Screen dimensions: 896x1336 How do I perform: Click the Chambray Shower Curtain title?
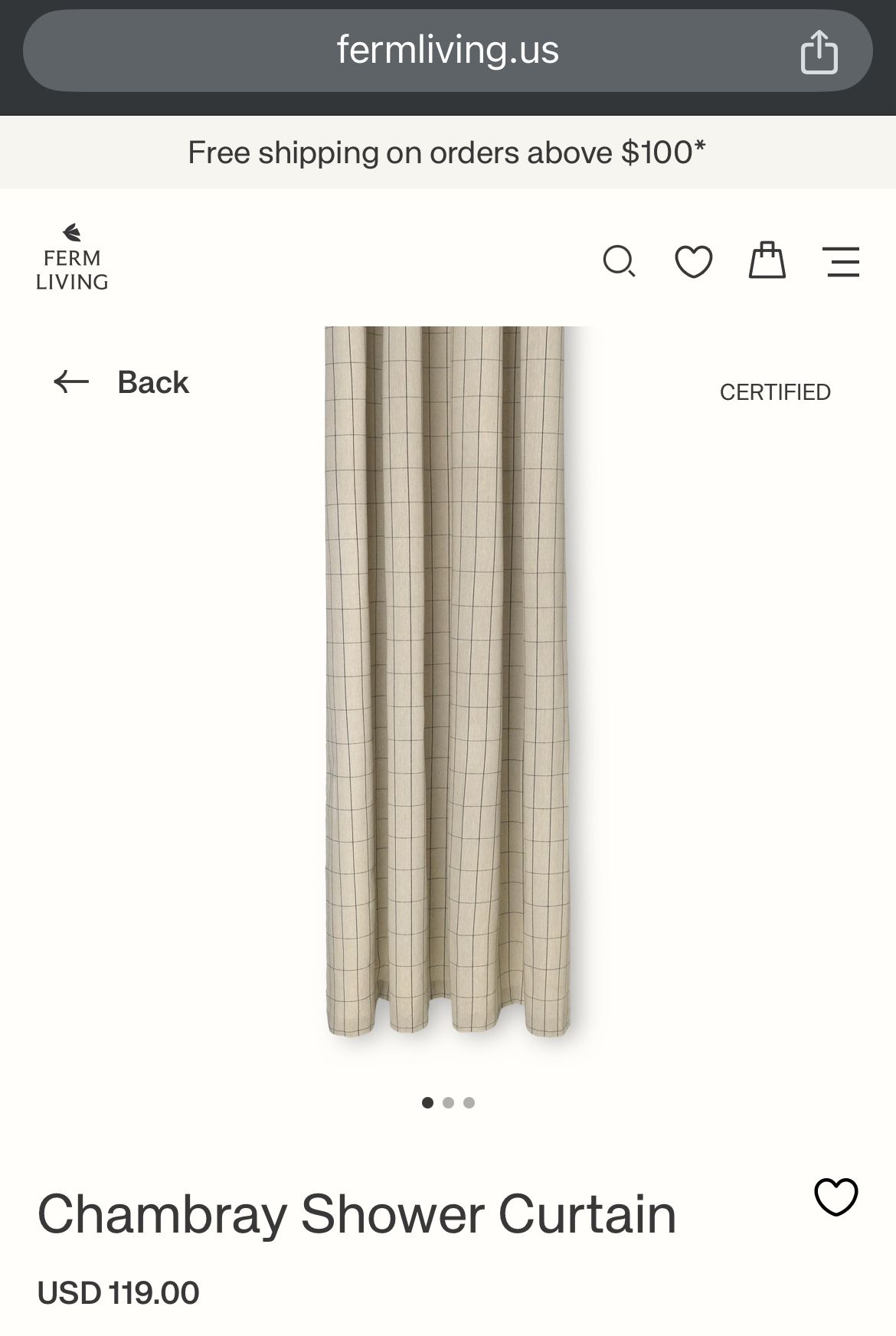pos(357,1214)
